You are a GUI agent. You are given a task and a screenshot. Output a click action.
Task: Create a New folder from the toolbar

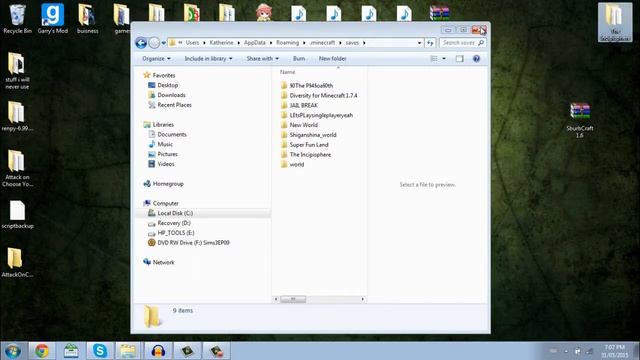(332, 59)
